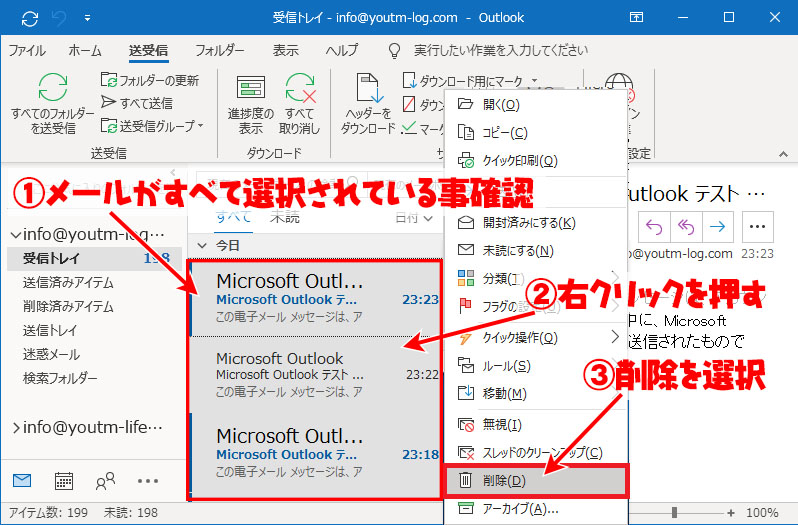Choose 未読にする(N) in context menu
The height and width of the screenshot is (525, 798).
[x=535, y=250]
